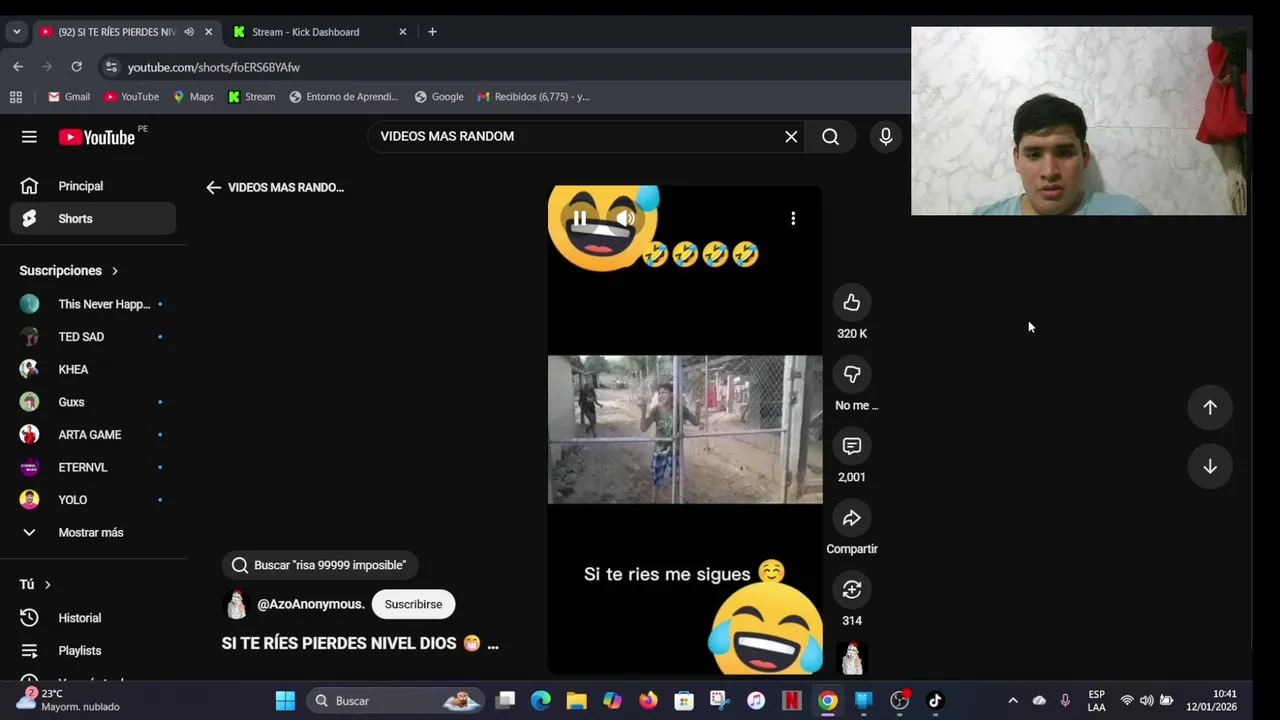Open the Windows Start menu
The image size is (1280, 720).
[x=285, y=701]
